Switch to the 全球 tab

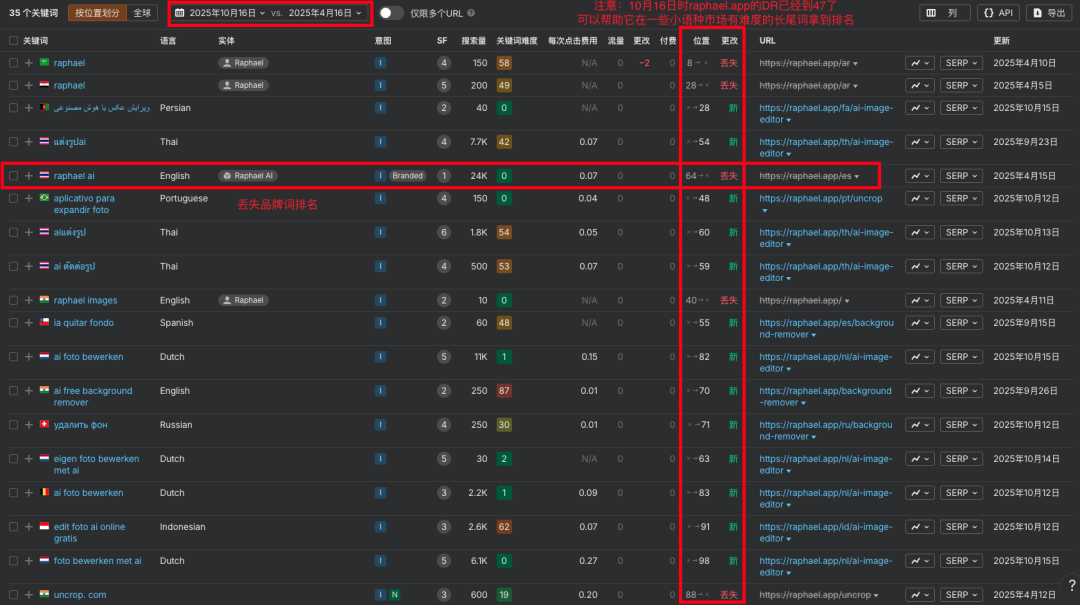[142, 13]
